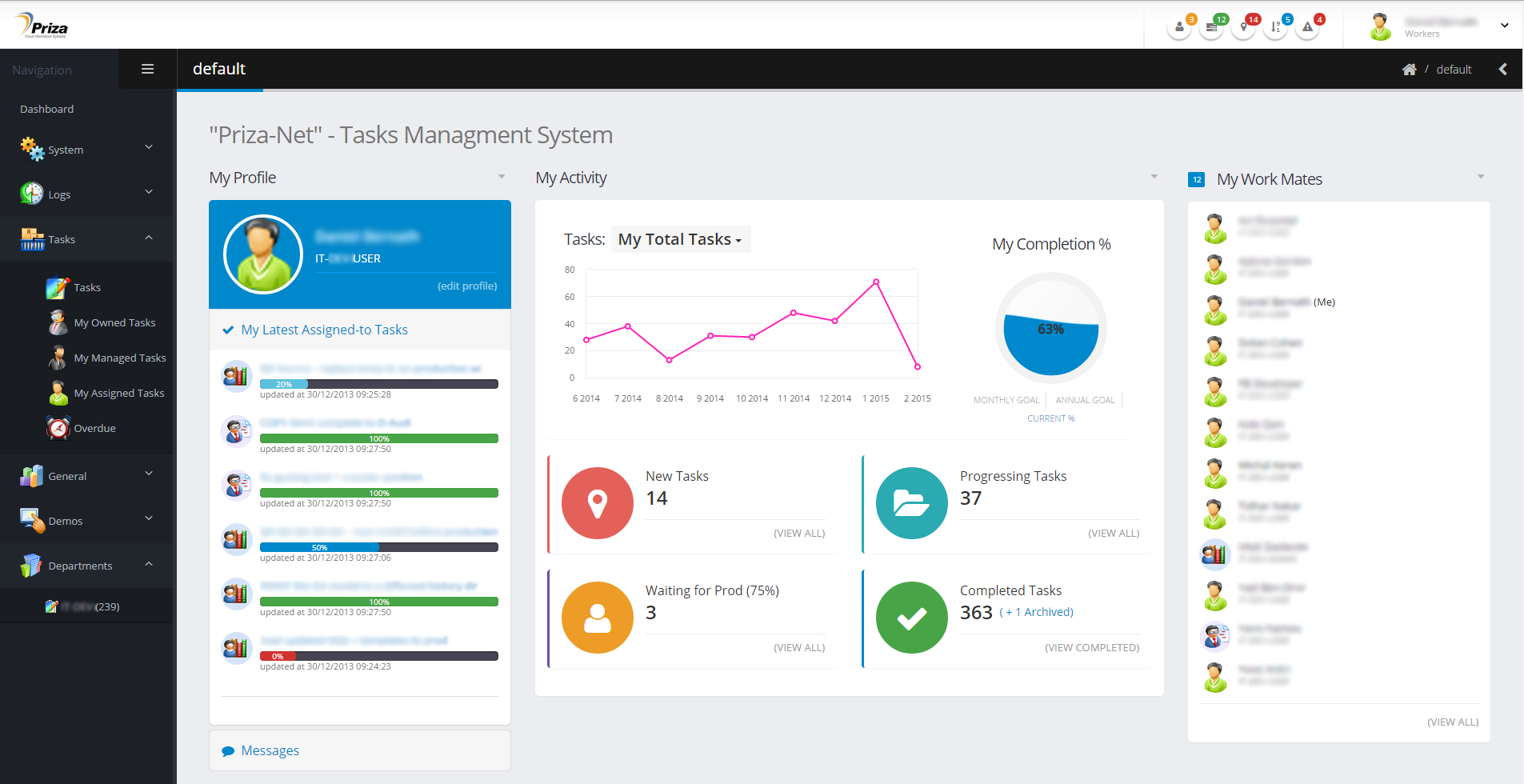Collapse the My Work Mates panel arrow
The width and height of the screenshot is (1524, 784).
click(x=1481, y=177)
